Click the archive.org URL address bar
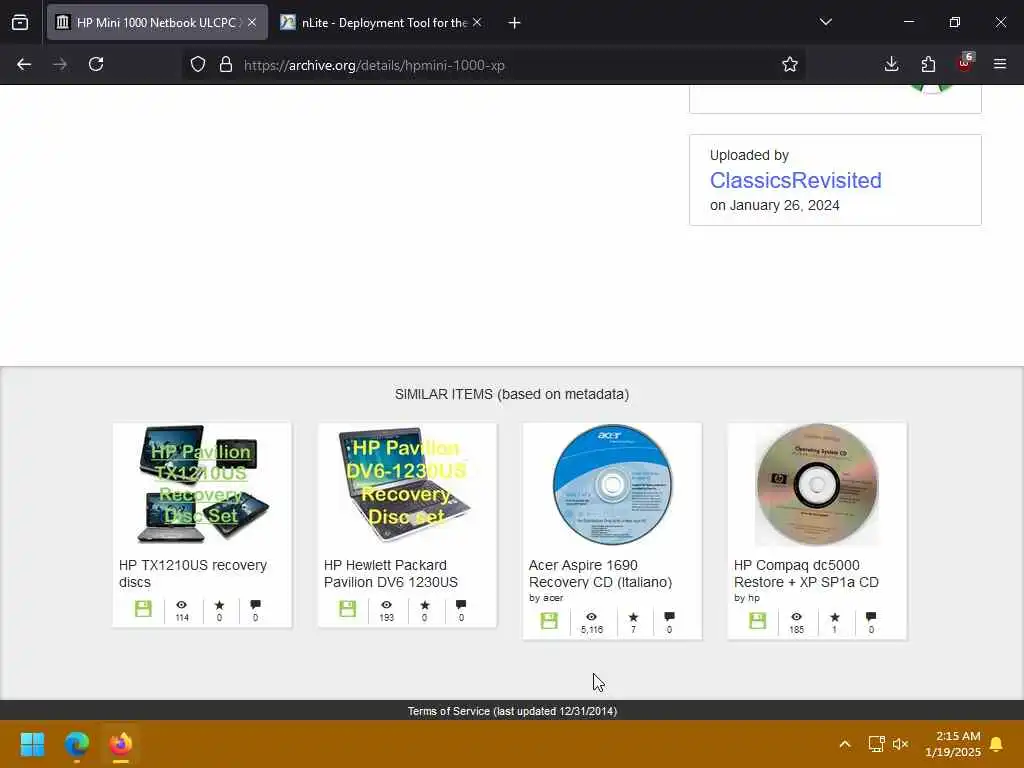This screenshot has width=1024, height=768. (374, 65)
